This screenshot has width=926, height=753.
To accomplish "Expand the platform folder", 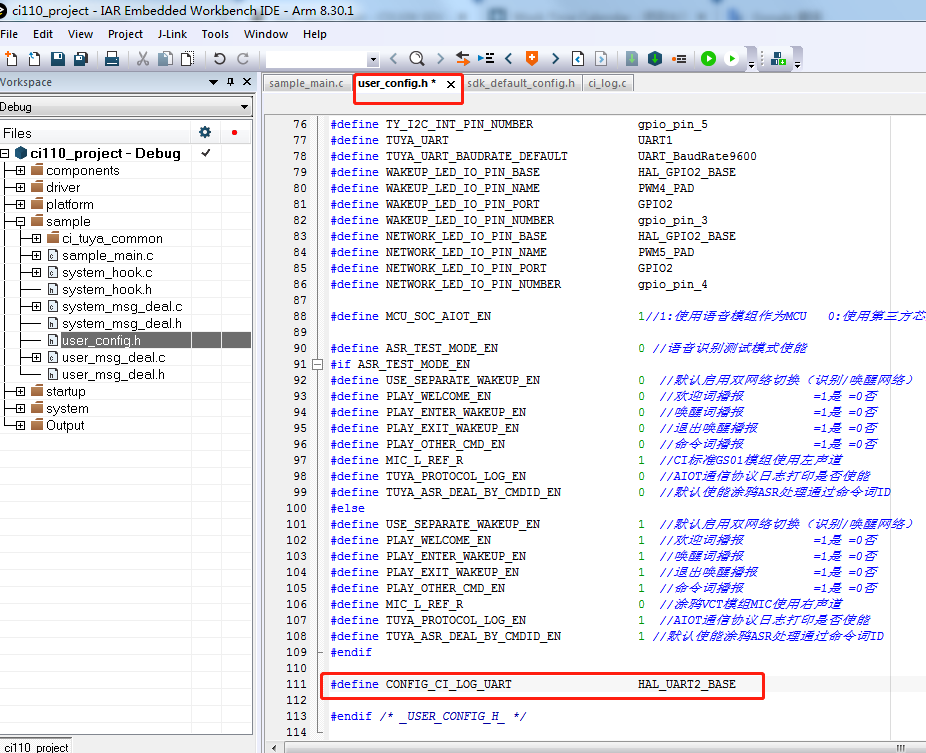I will click(21, 204).
